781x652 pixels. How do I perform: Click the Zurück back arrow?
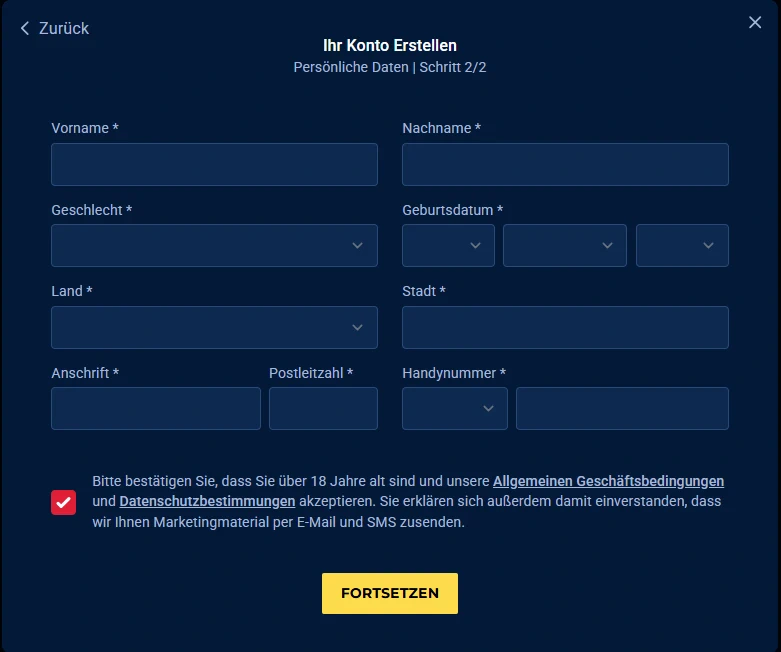coord(25,29)
